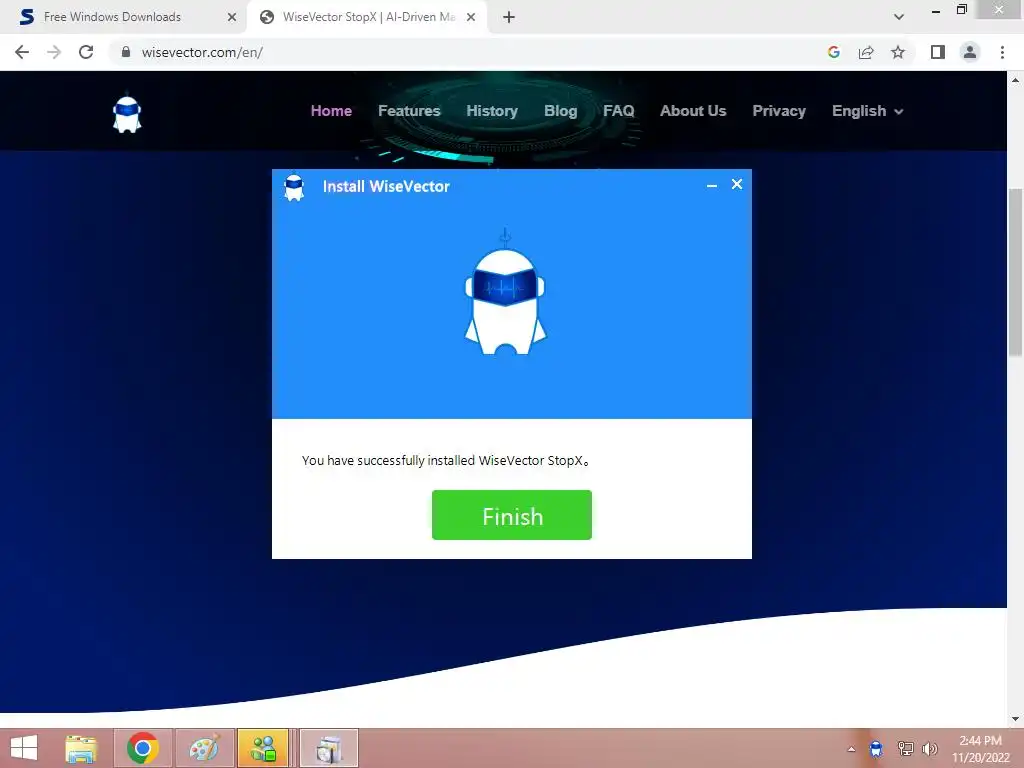View site security lock info
Image resolution: width=1024 pixels, height=768 pixels.
(x=126, y=52)
